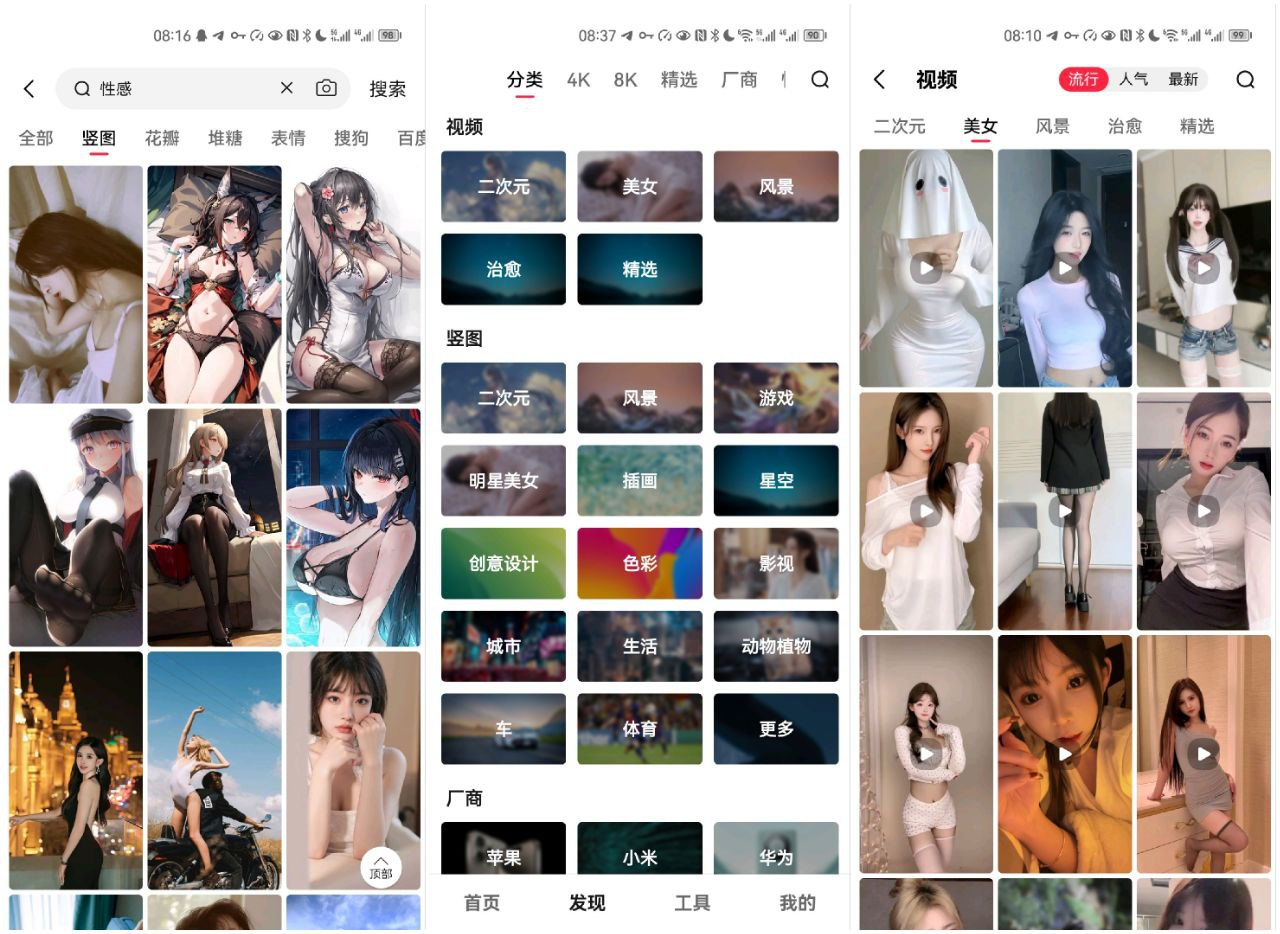Go to 发现 in bottom navigation
This screenshot has width=1280, height=934.
point(587,903)
